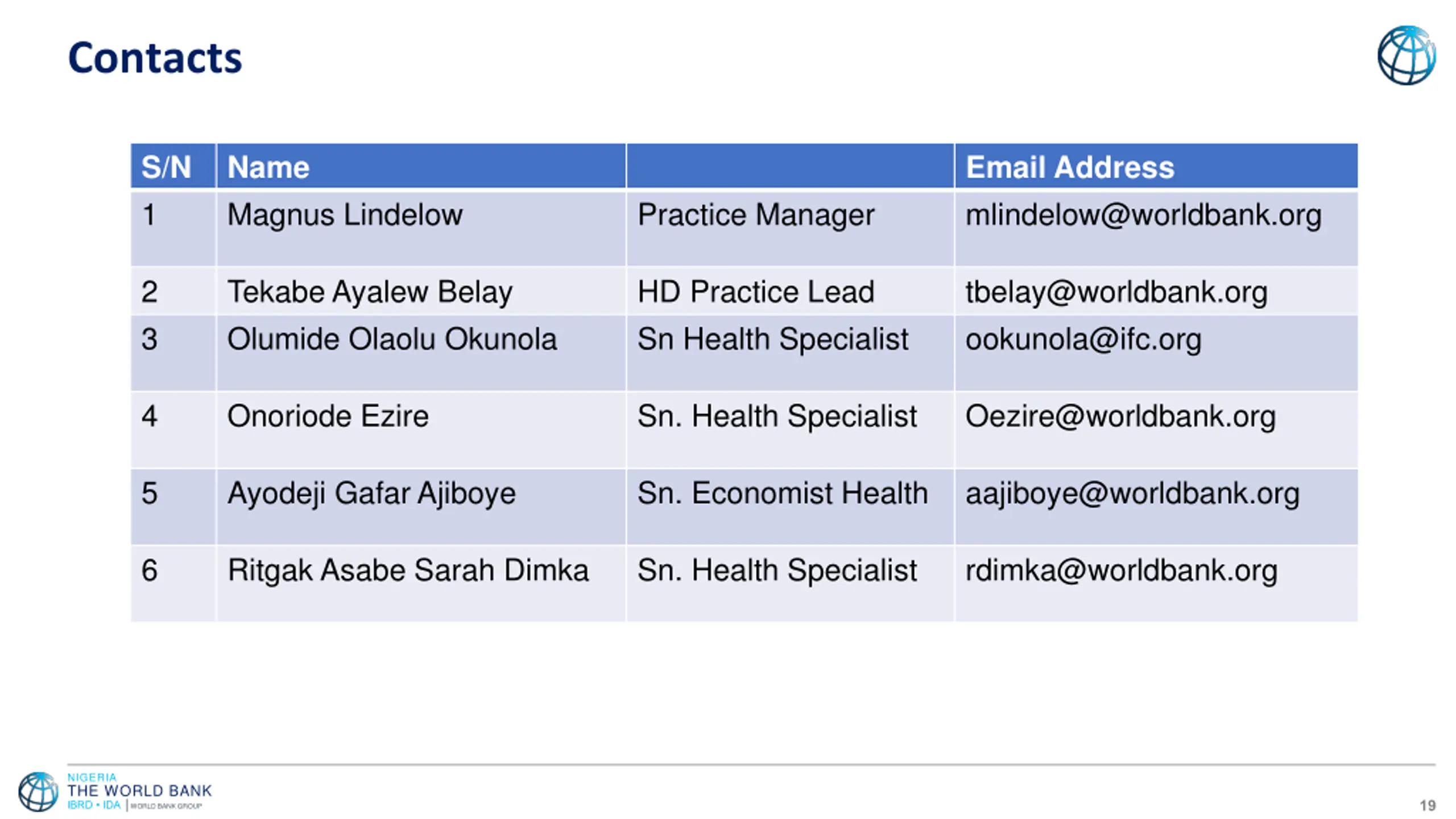Open the rdimka@worldbank.org email link
Screen dimensions: 1456x819
(1121, 570)
